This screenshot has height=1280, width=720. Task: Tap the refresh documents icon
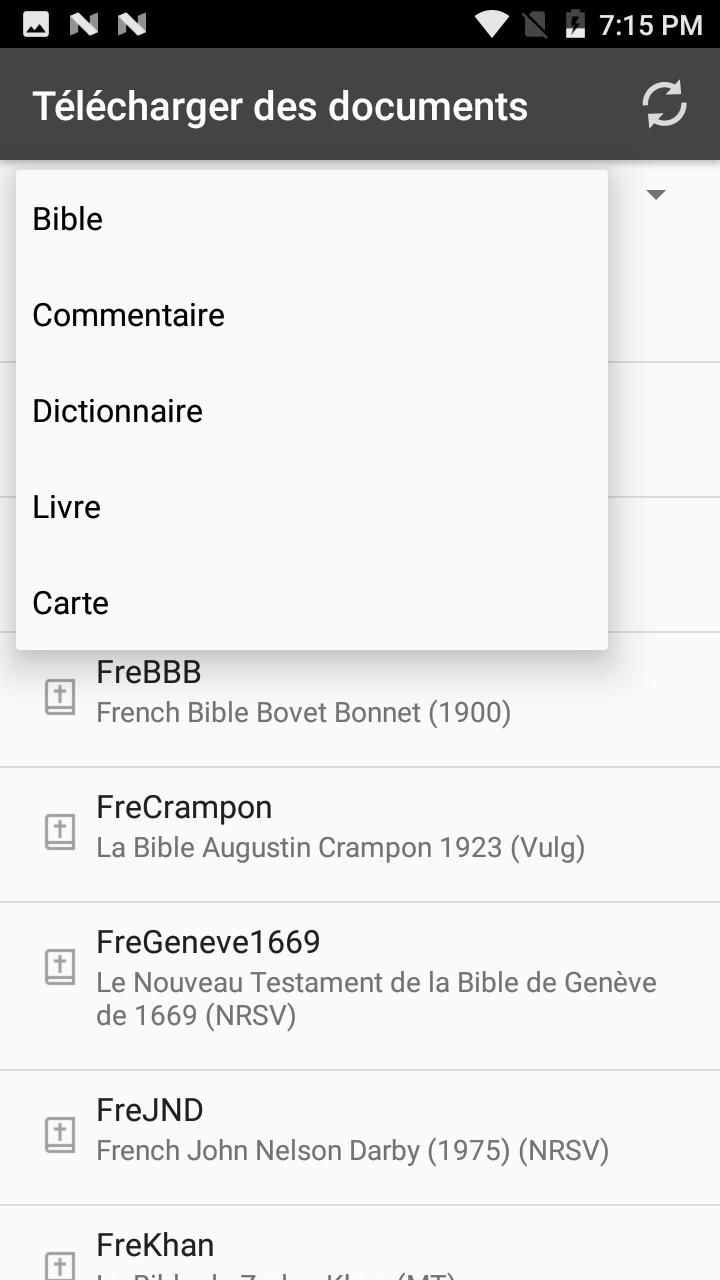click(664, 104)
